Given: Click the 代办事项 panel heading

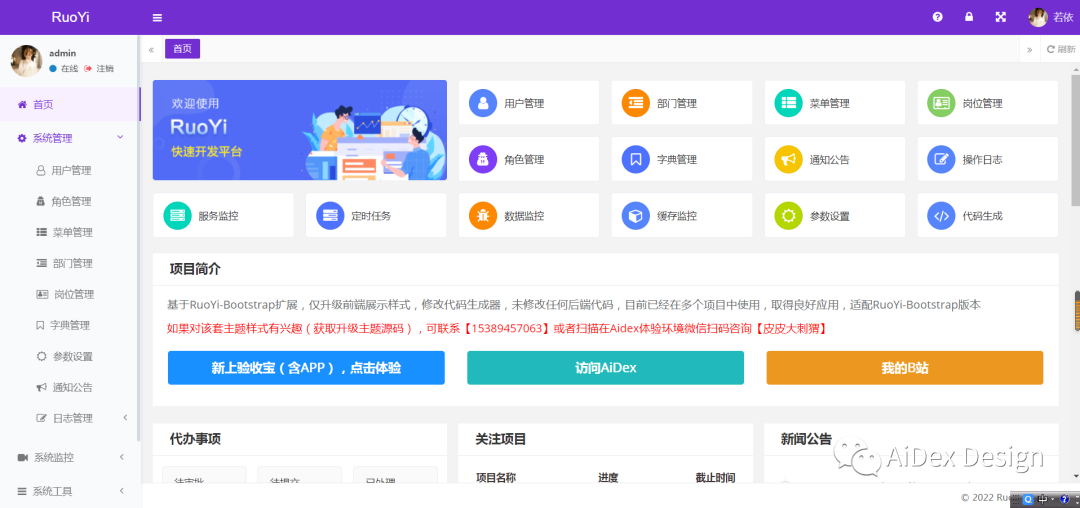Looking at the screenshot, I should pyautogui.click(x=195, y=439).
